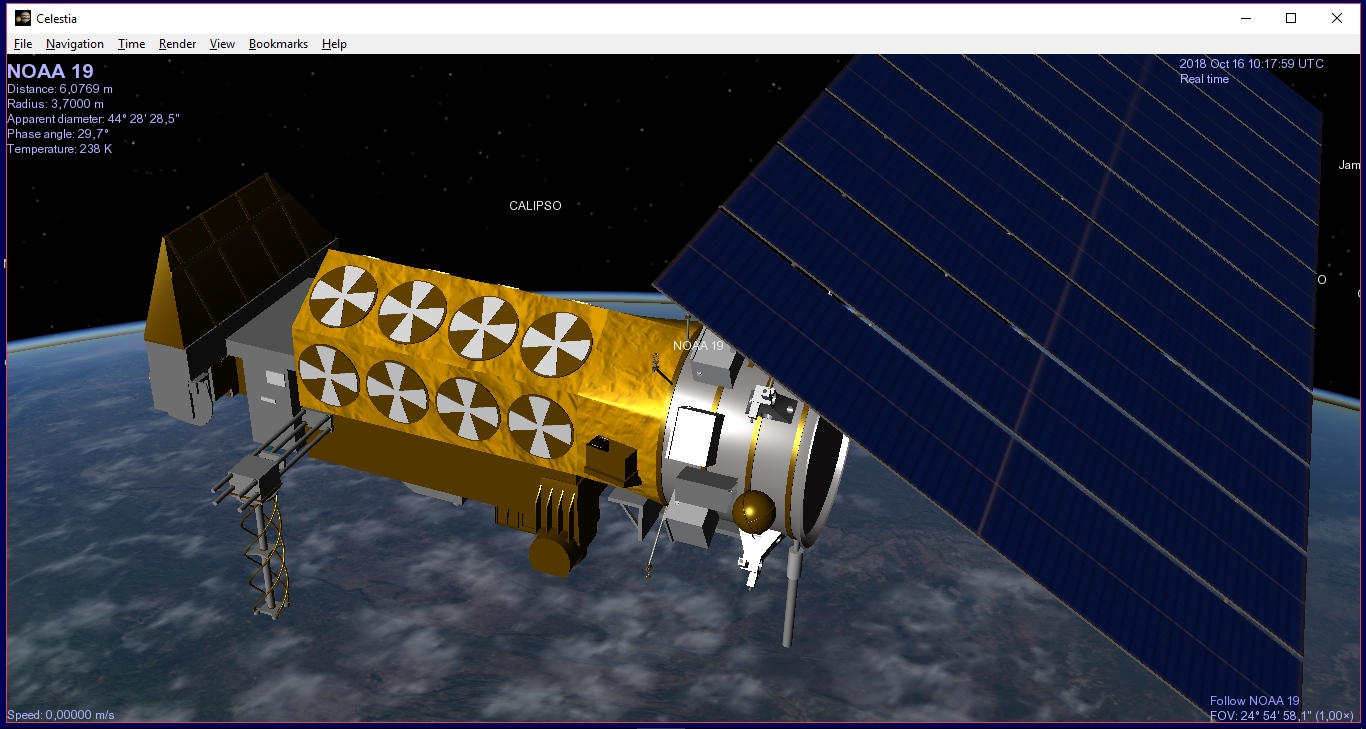Open the Help menu
This screenshot has height=729, width=1366.
coord(334,44)
